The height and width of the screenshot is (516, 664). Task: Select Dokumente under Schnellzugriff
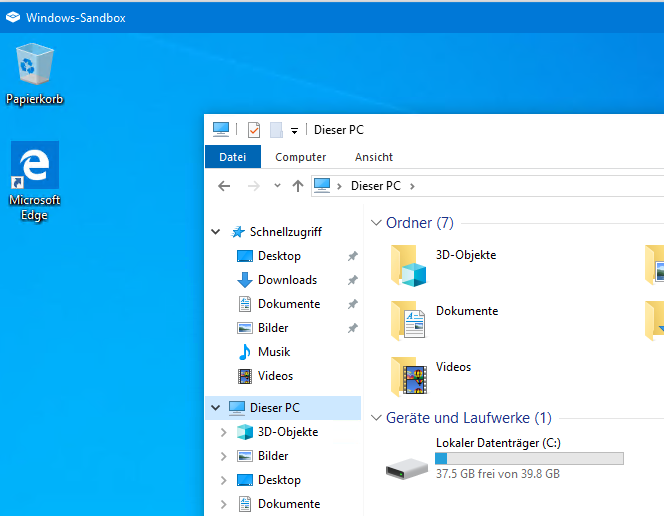point(289,304)
